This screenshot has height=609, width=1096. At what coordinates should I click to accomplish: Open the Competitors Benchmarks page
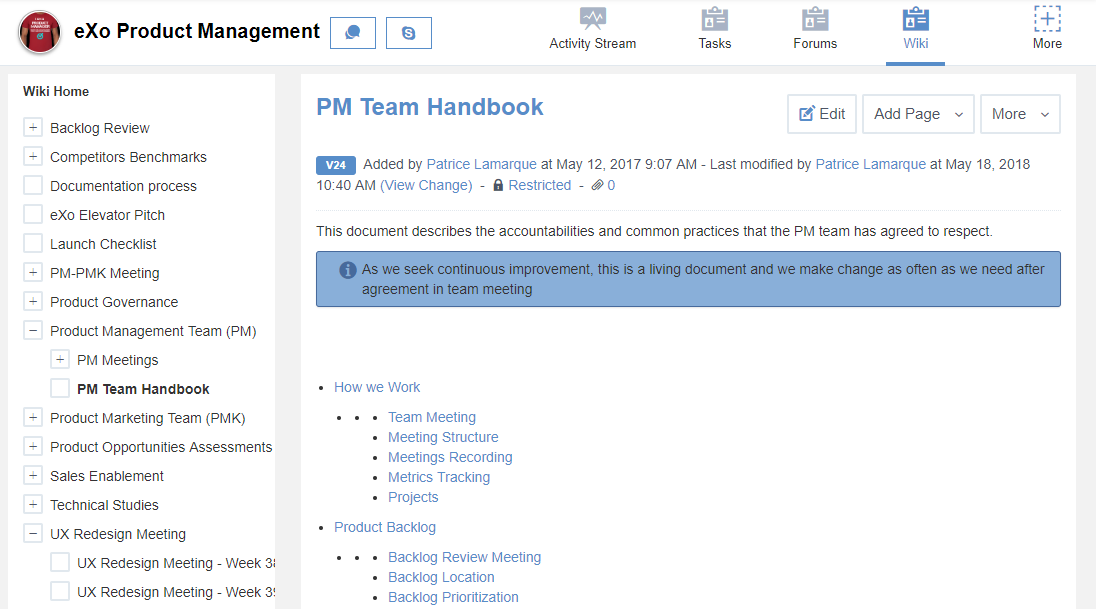pyautogui.click(x=129, y=157)
